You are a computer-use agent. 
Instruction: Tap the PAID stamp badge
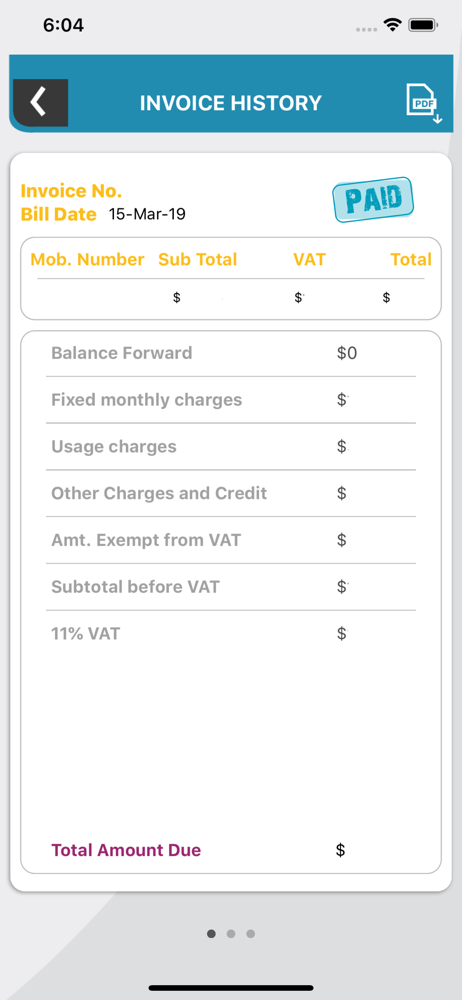click(373, 200)
